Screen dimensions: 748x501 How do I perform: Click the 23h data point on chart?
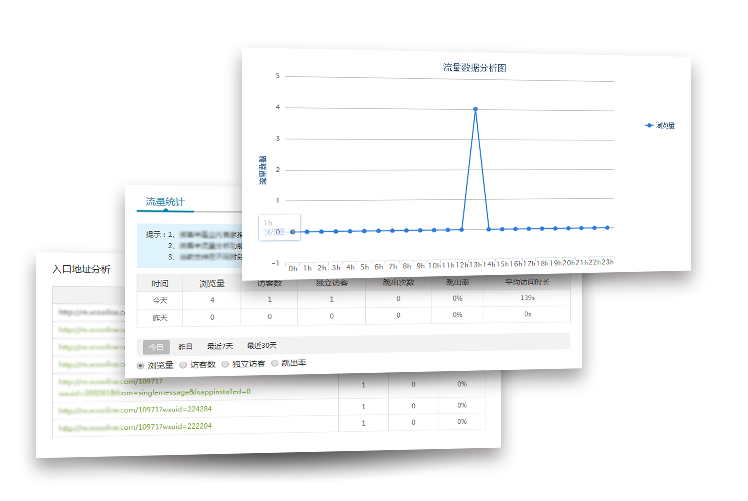coord(607,227)
